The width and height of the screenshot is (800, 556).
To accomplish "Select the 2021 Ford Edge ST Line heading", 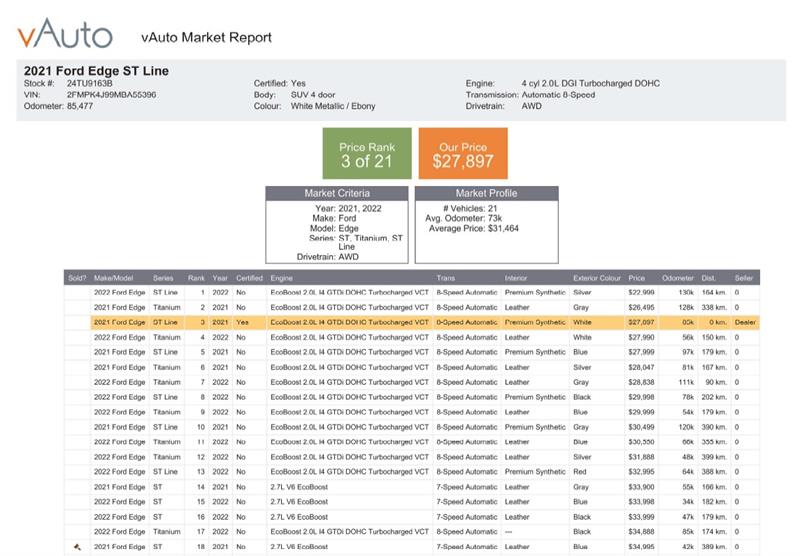I will (96, 71).
